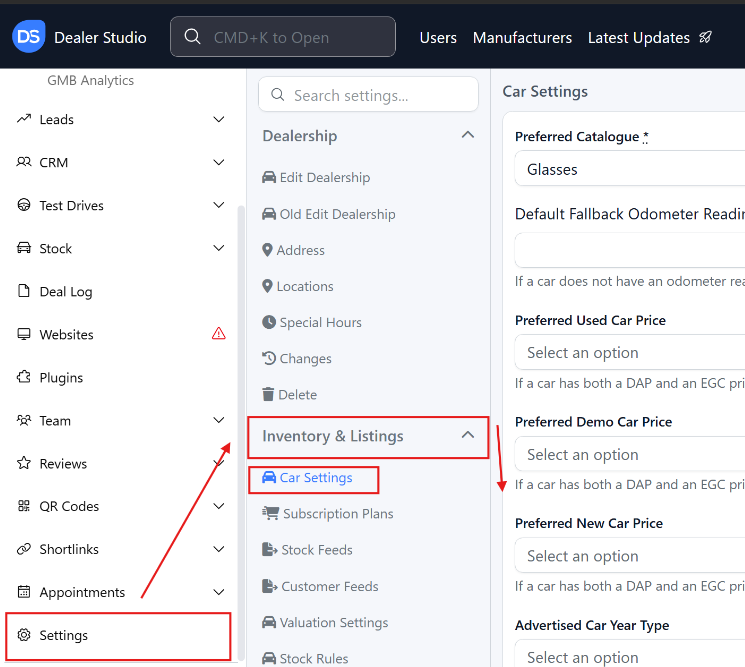Click the CMD+K to Open search box

pos(283,38)
